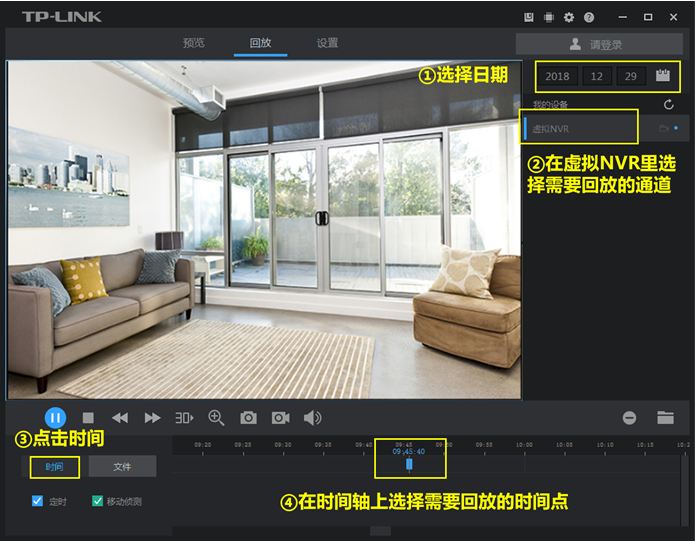
Task: Click the fast forward button
Action: click(x=152, y=418)
